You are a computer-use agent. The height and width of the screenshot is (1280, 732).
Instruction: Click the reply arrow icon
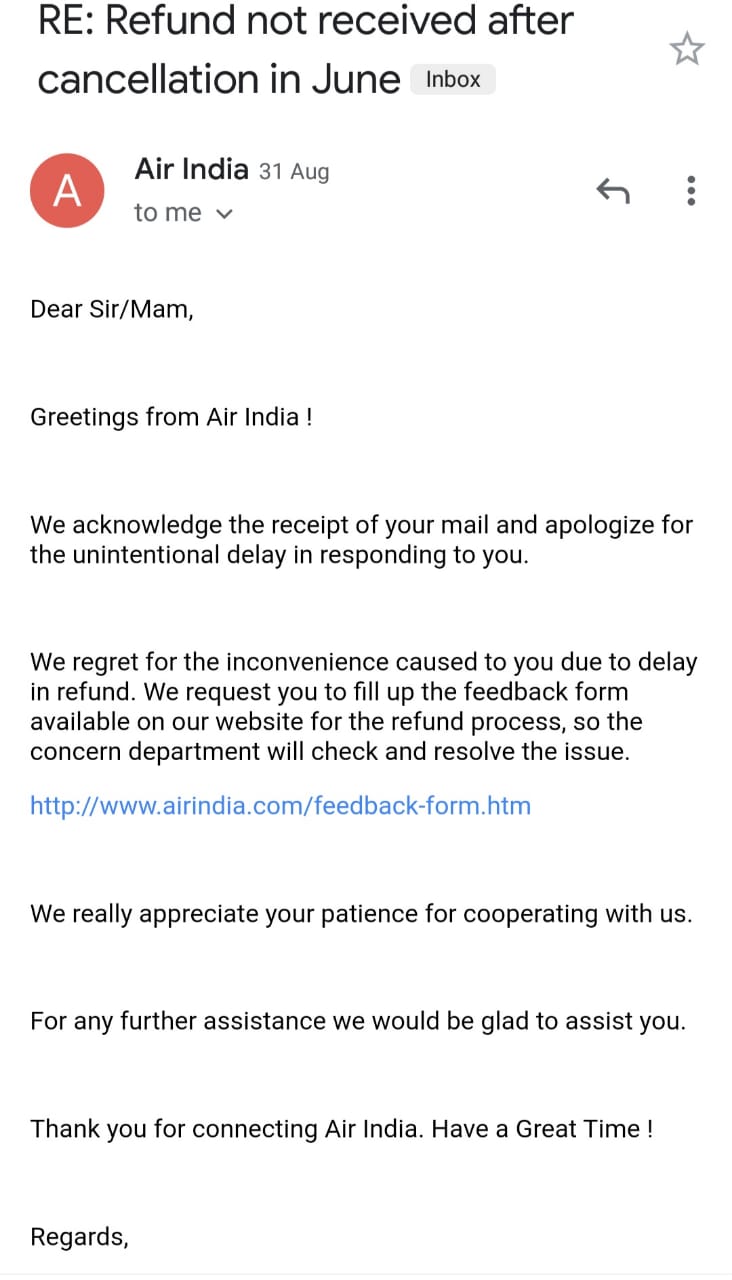612,190
